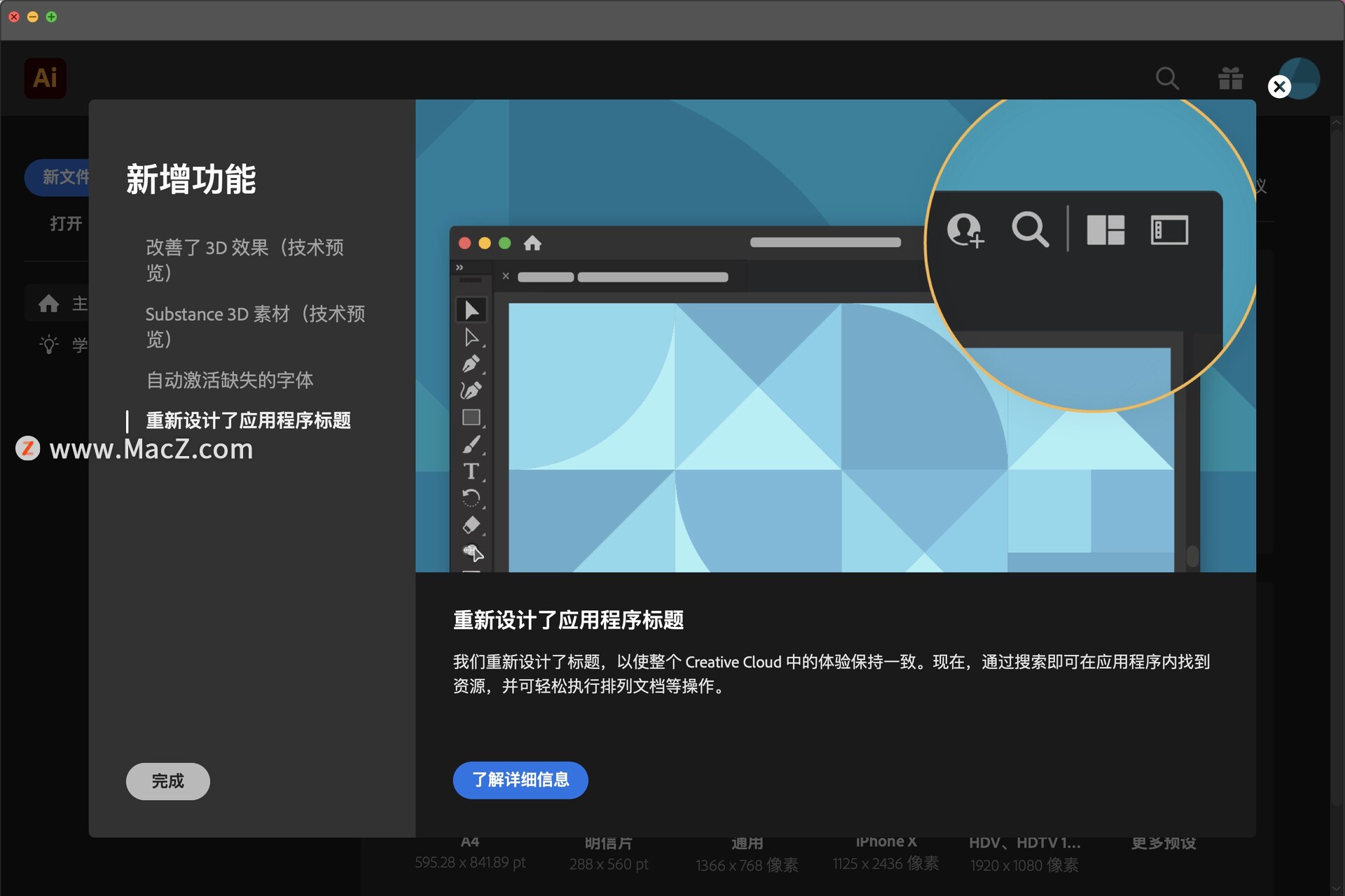
Task: Select 重新设计了应用程序标题 feature item
Action: point(248,420)
